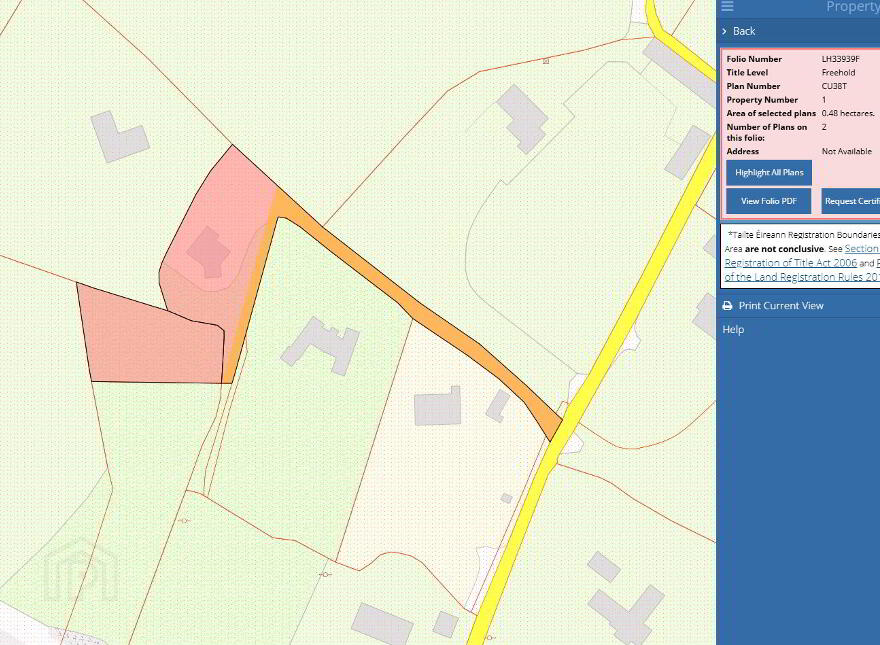Open Section link in boundaries notice
This screenshot has height=645, width=880.
pyautogui.click(x=861, y=249)
